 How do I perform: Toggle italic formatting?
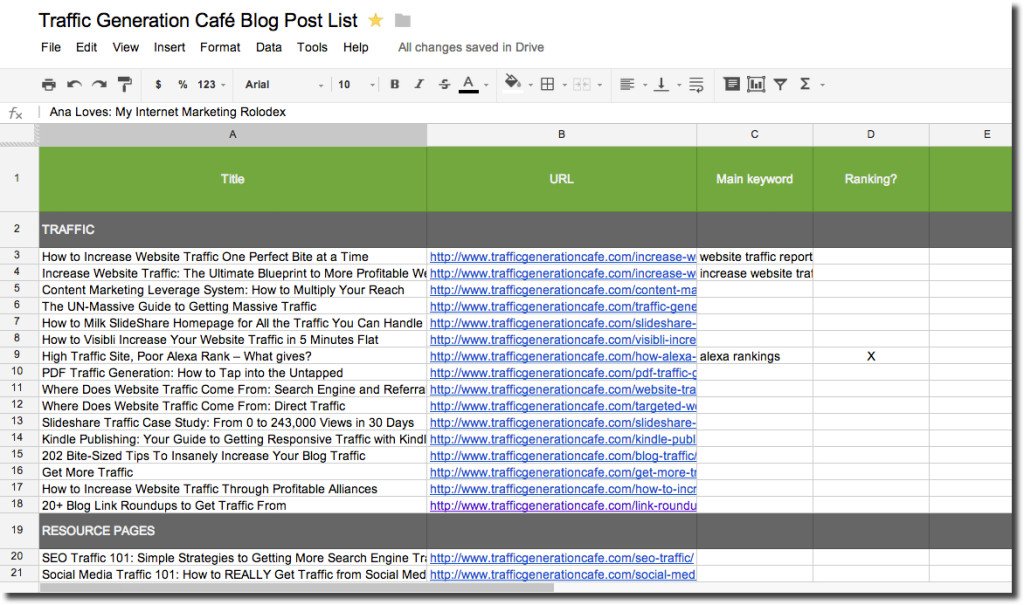pyautogui.click(x=419, y=84)
